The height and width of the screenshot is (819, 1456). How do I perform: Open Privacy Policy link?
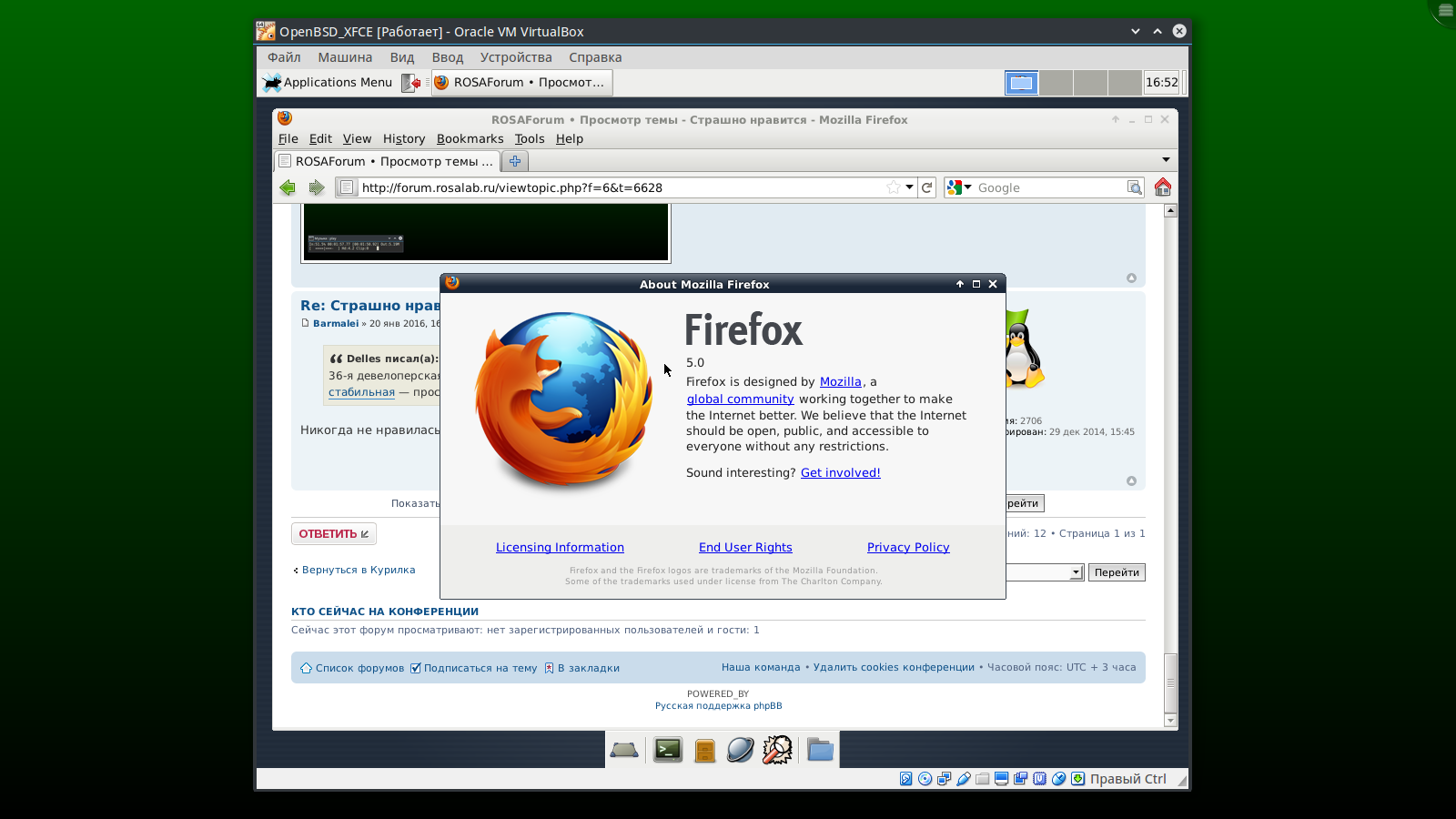tap(908, 548)
